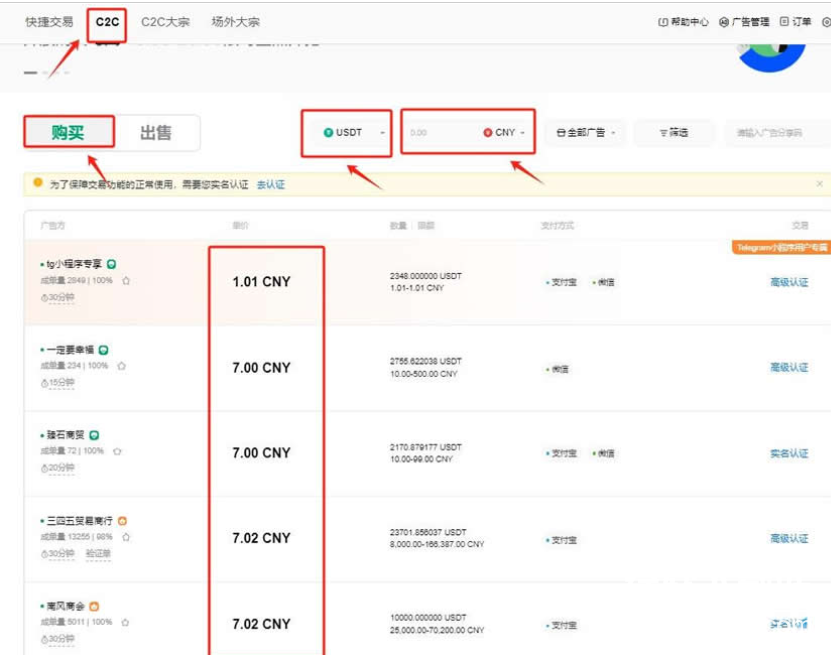This screenshot has height=655, width=831.
Task: Click the 去认证 link
Action: pyautogui.click(x=271, y=185)
